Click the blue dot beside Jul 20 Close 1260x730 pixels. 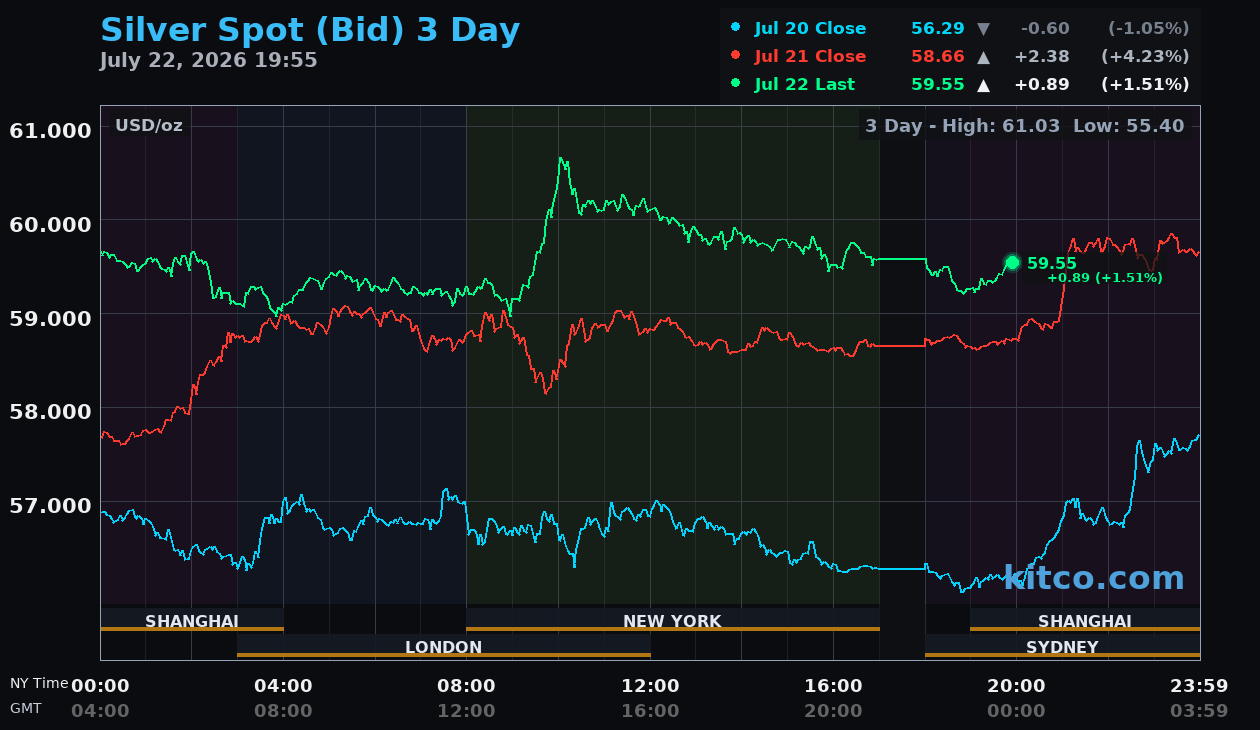pyautogui.click(x=736, y=27)
